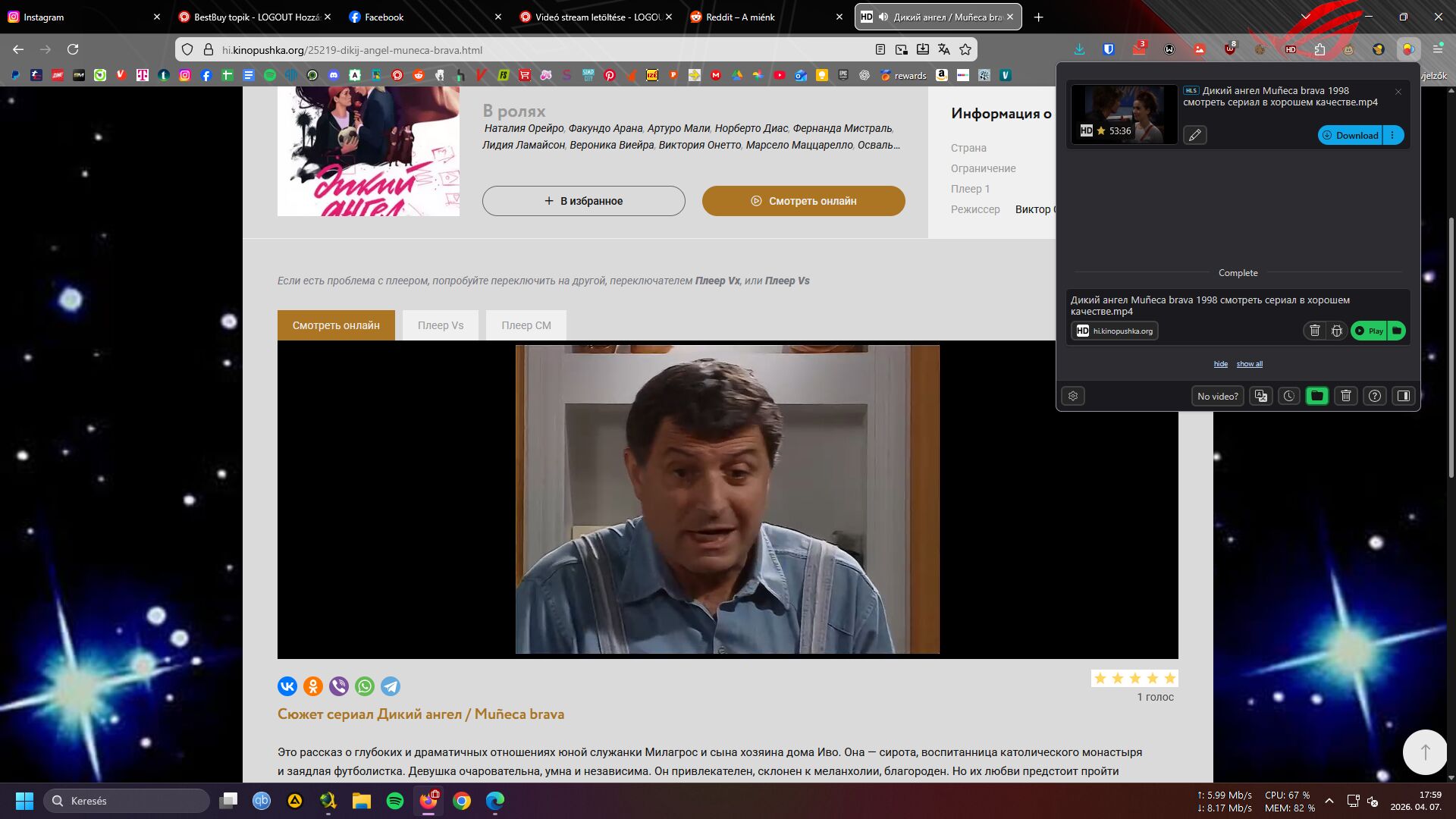1456x819 pixels.
Task: Open download history clock icon
Action: click(1289, 396)
